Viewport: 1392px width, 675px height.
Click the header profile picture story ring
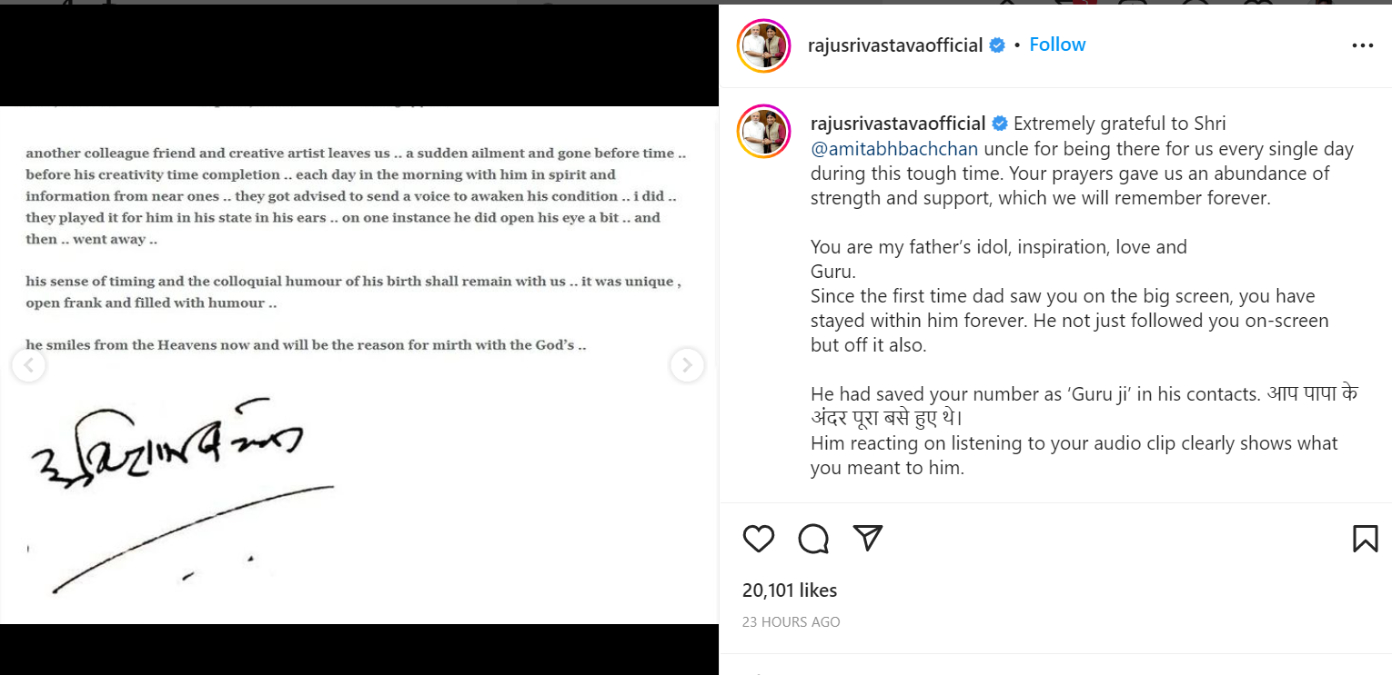click(x=764, y=46)
